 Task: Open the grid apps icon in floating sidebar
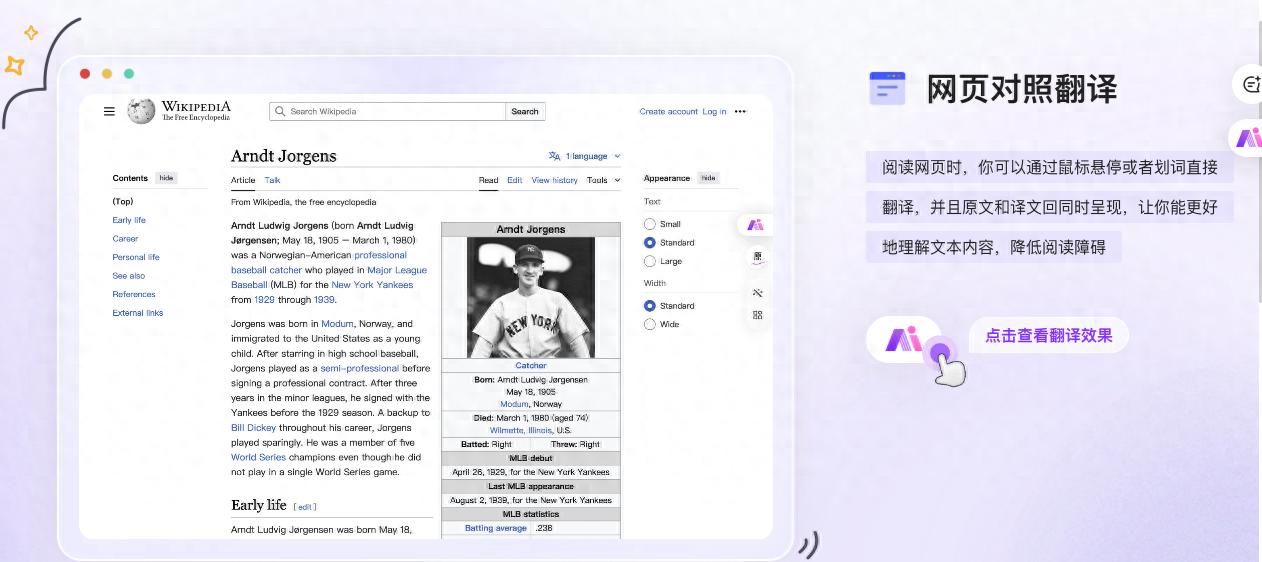click(x=757, y=315)
